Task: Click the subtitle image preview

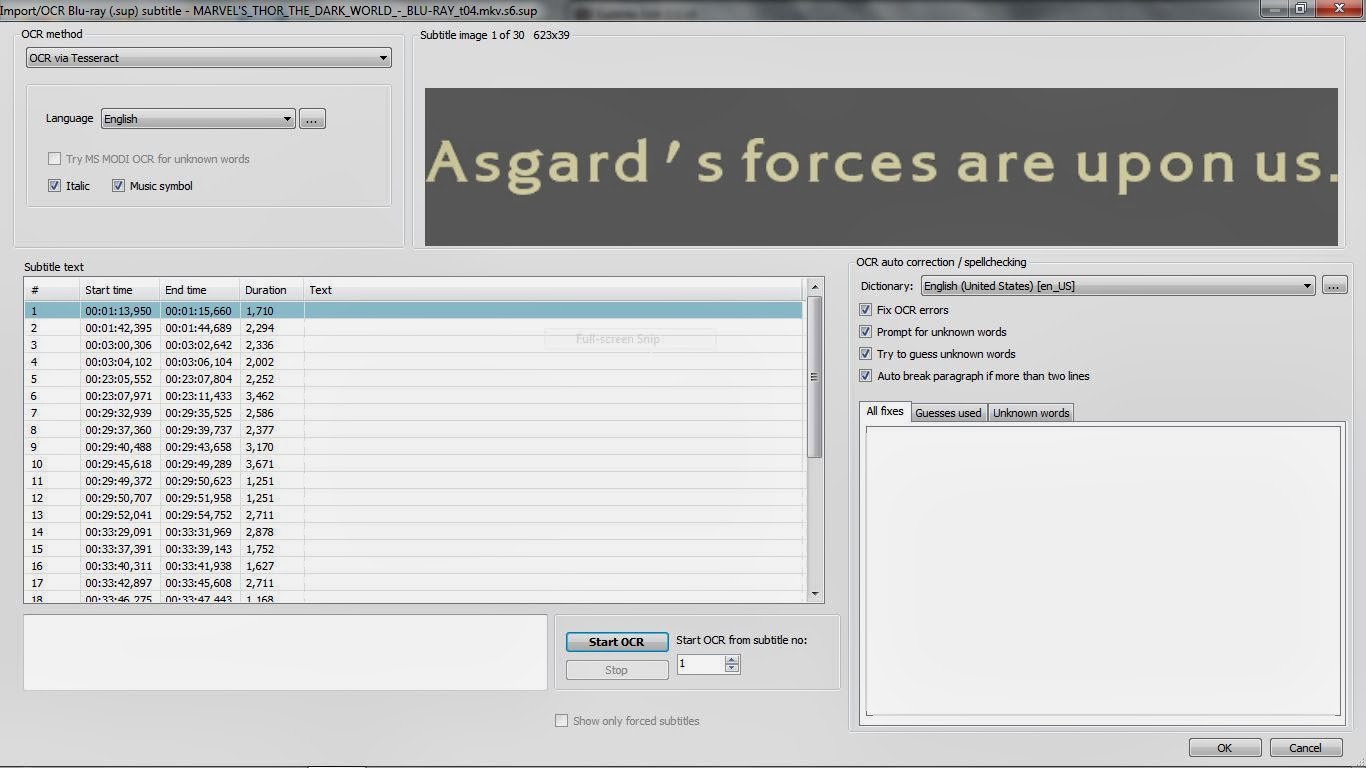Action: point(881,166)
